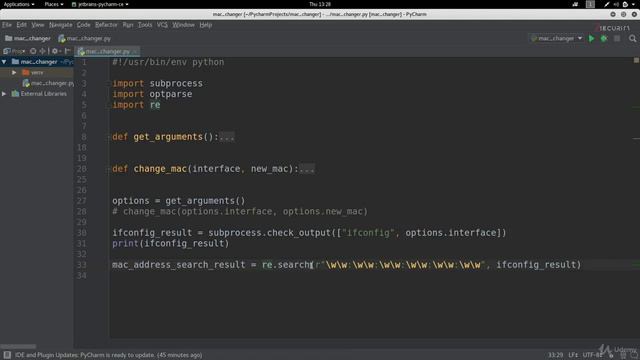This screenshot has height=360, width=640.
Task: Open the Help menu
Action: click(206, 25)
